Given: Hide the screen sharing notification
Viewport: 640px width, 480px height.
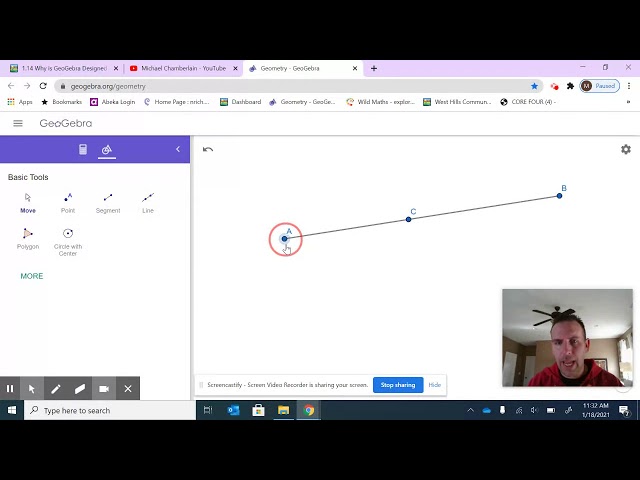Looking at the screenshot, I should pos(435,385).
